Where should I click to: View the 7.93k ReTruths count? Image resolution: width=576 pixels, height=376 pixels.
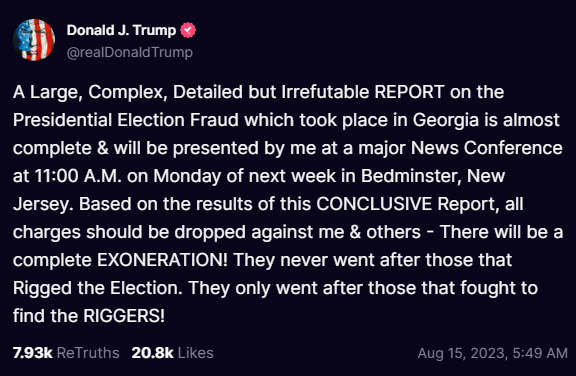pyautogui.click(x=33, y=353)
